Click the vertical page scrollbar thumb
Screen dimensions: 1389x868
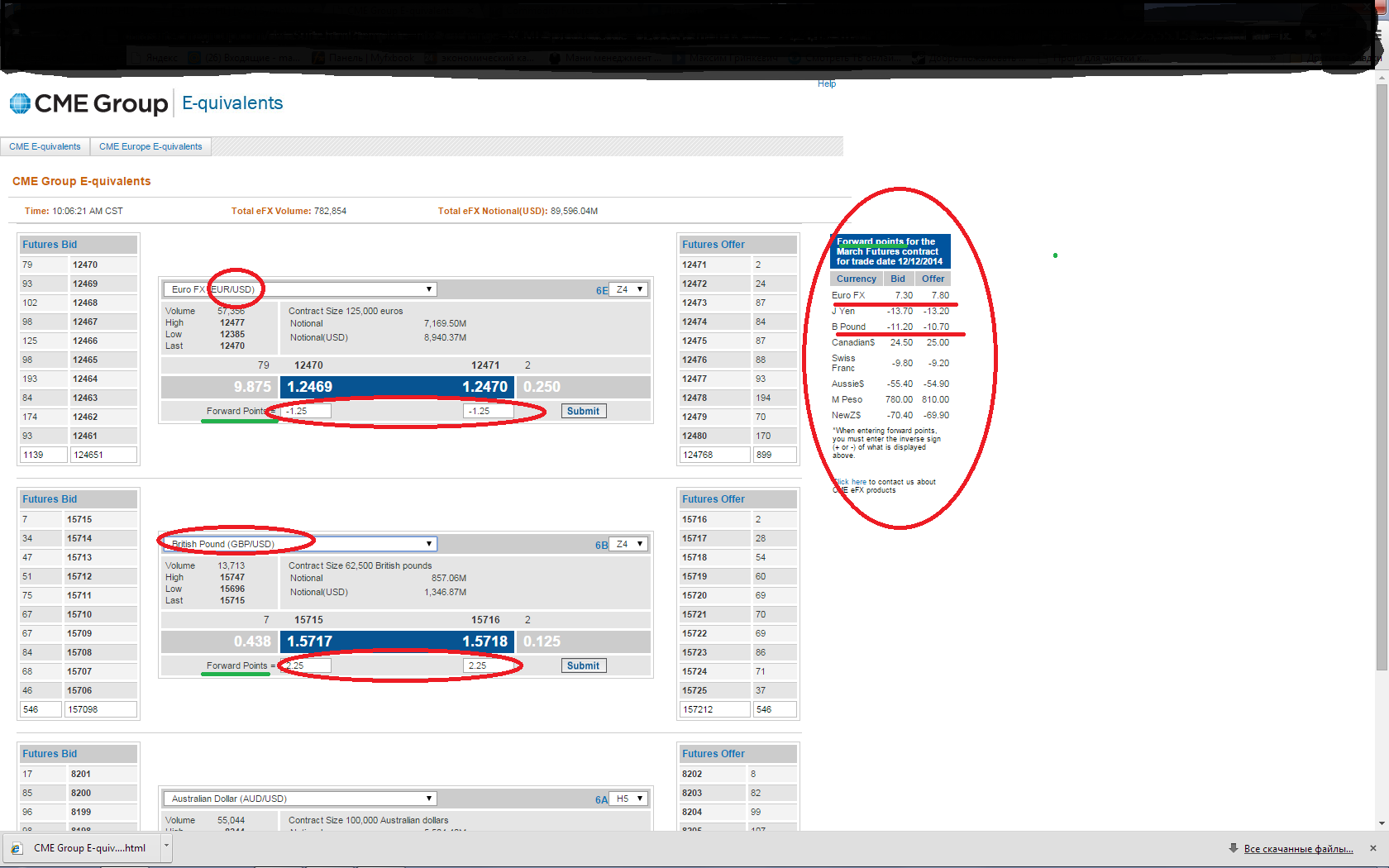pos(1382,378)
